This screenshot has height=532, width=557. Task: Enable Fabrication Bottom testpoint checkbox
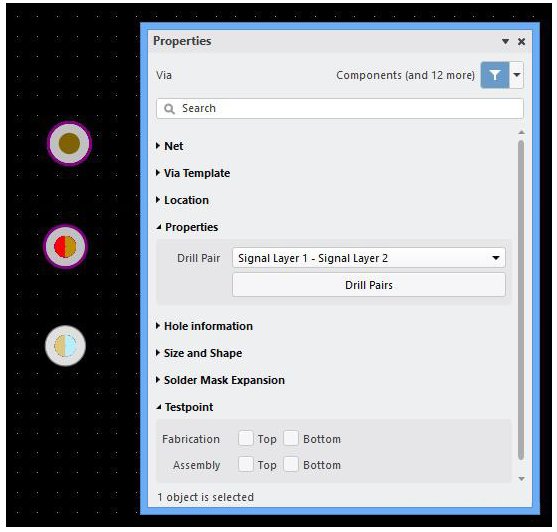tap(291, 438)
